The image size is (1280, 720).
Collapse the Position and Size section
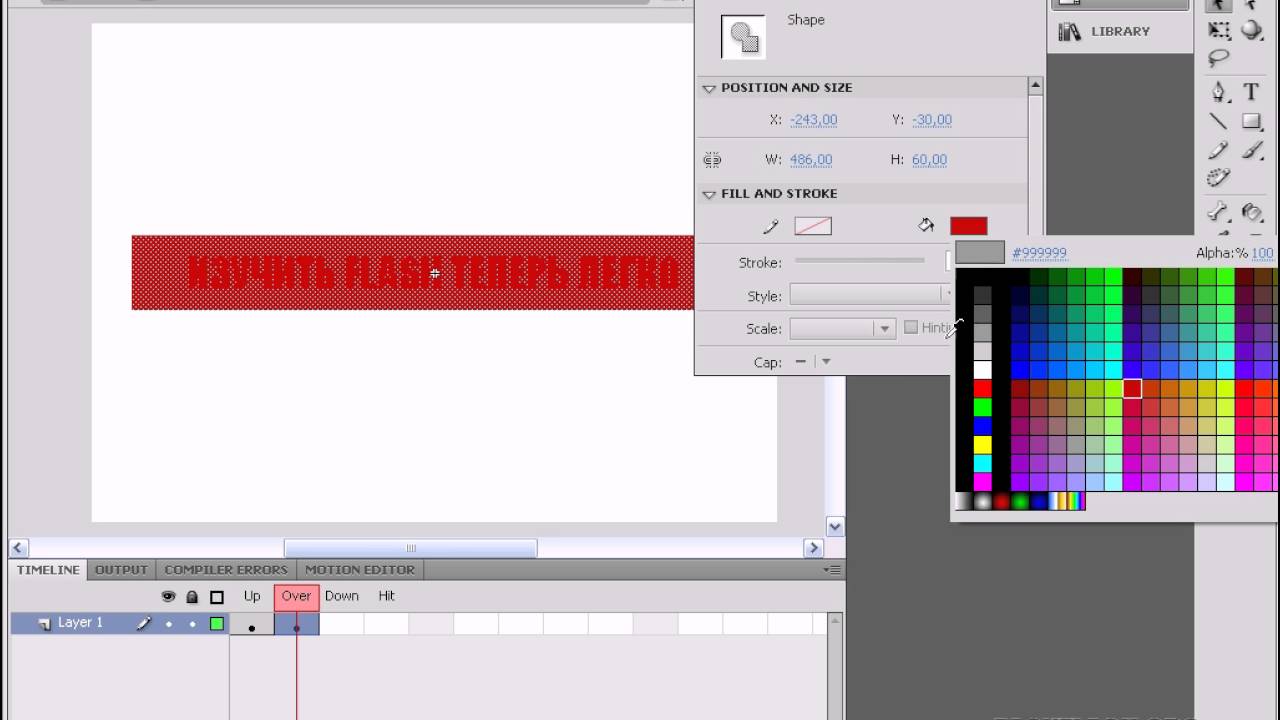[709, 88]
